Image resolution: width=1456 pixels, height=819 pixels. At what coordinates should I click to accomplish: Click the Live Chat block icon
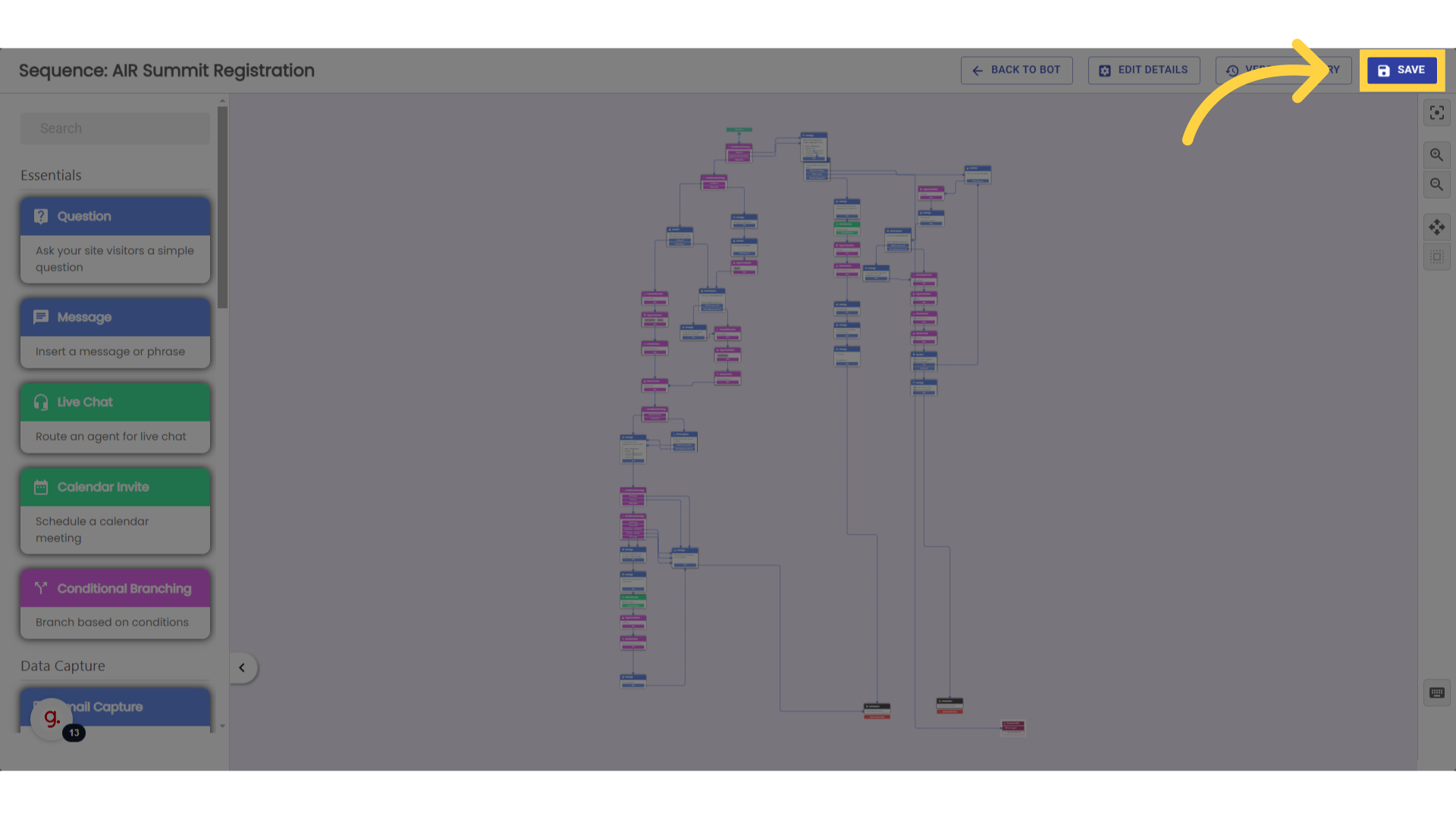point(40,402)
